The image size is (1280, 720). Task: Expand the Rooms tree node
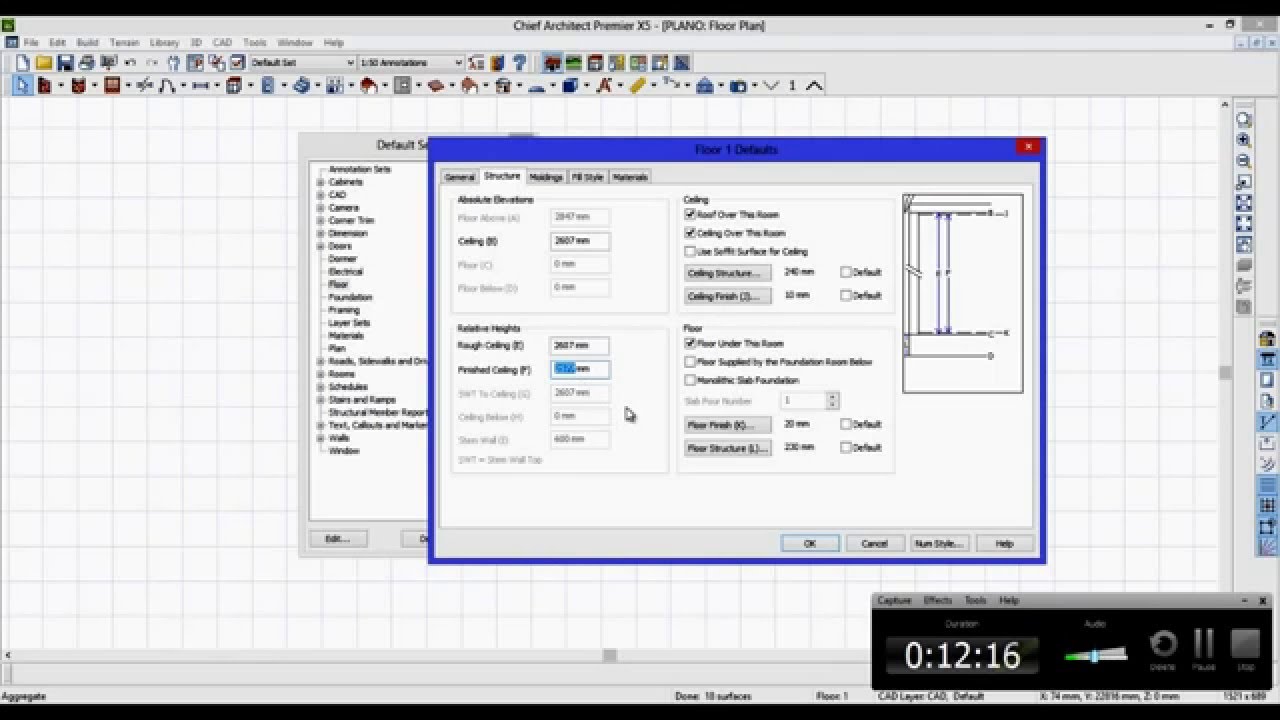pos(321,374)
